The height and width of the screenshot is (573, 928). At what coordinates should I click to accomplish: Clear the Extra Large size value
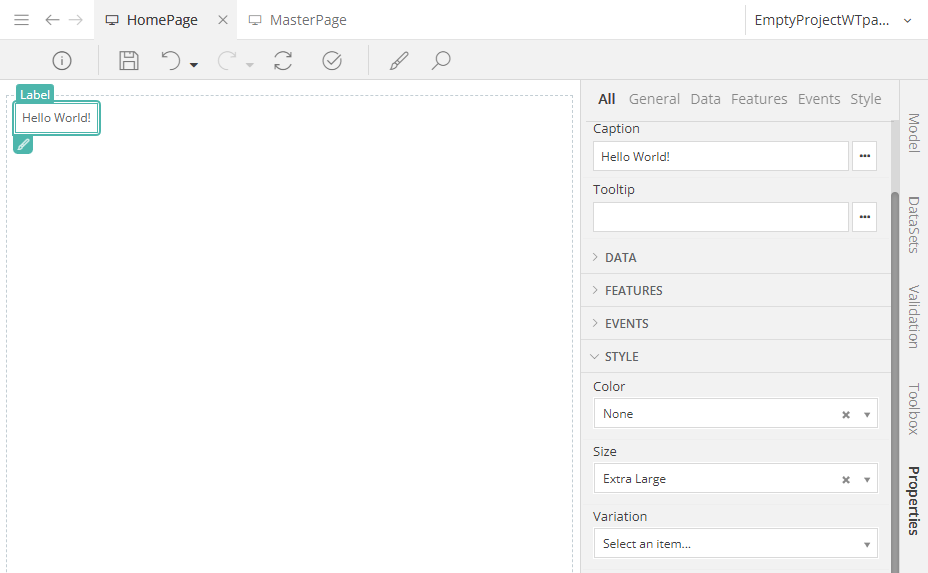coord(845,480)
